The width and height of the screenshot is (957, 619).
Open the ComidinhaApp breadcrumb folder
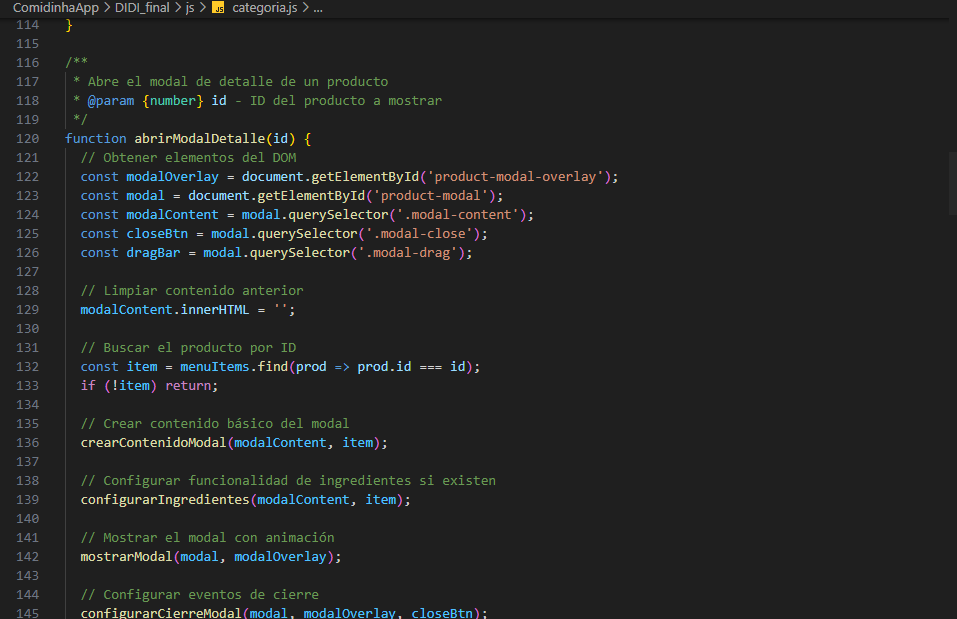(55, 7)
